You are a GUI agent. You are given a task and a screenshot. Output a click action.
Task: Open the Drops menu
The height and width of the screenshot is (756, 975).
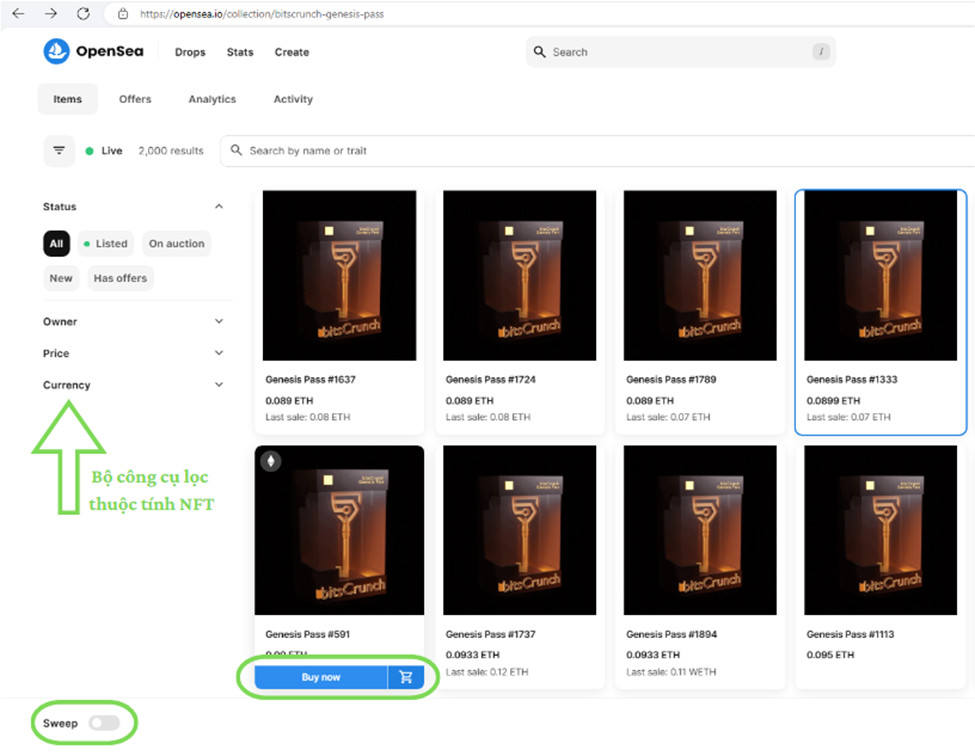pos(190,52)
